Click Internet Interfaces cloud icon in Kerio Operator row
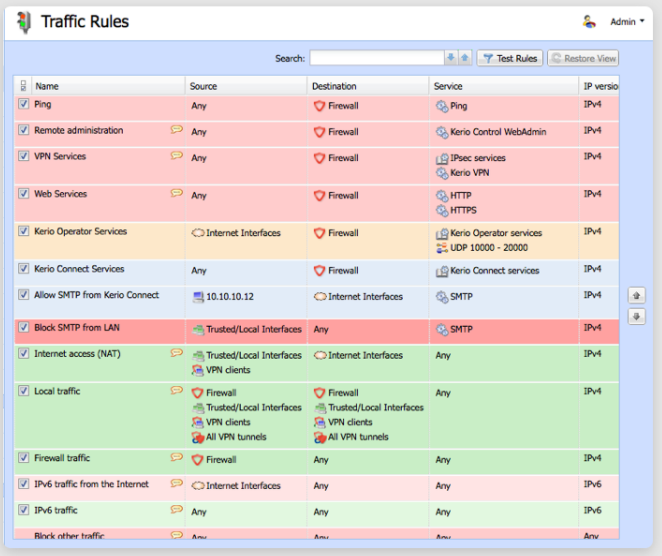The image size is (662, 556). point(198,233)
